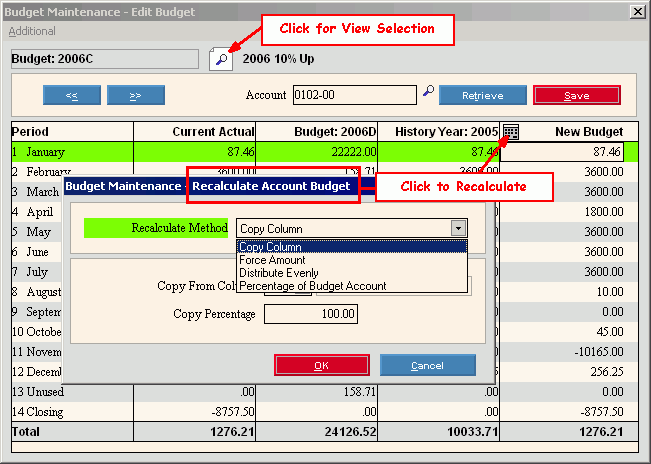Save the budget changes

tap(577, 95)
